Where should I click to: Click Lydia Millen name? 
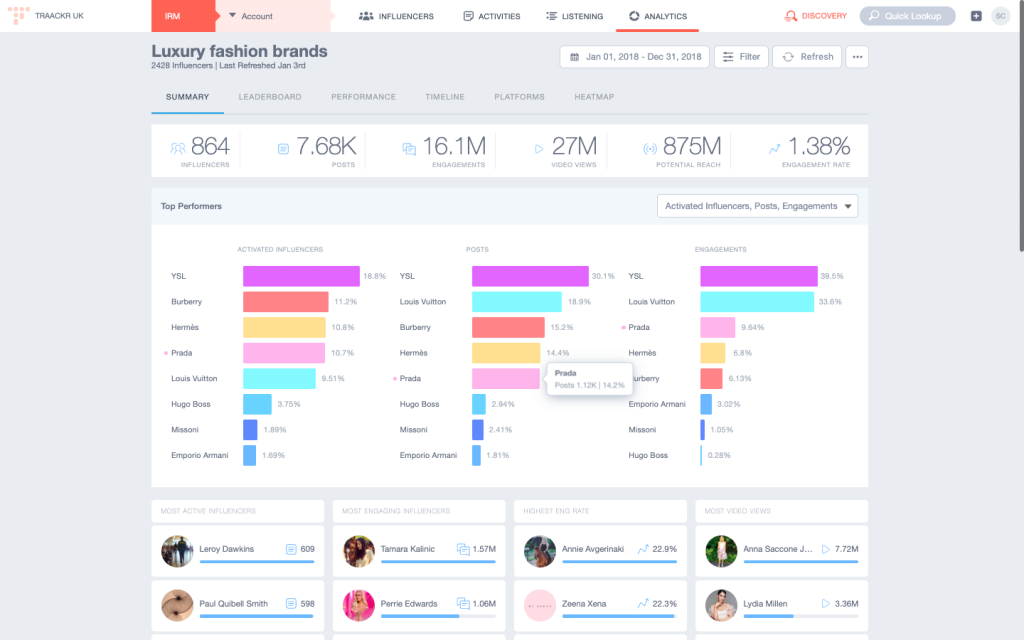[x=765, y=603]
